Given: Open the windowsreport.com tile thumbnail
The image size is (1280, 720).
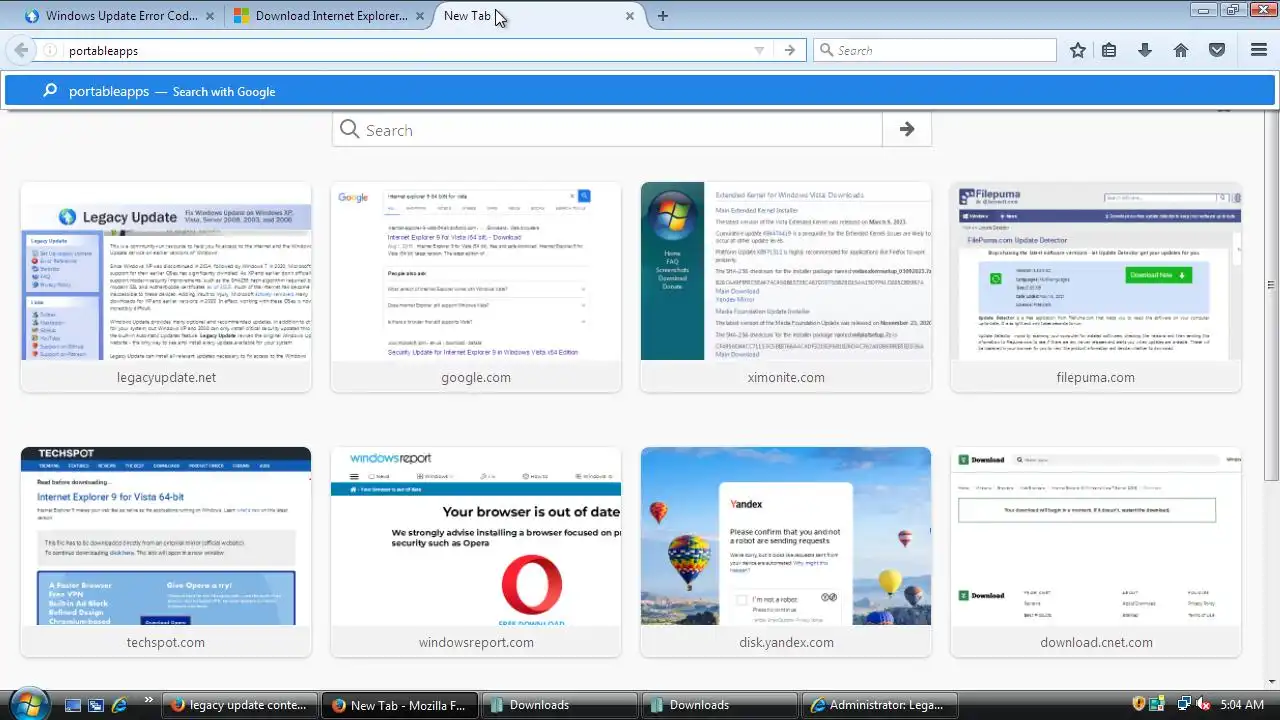Looking at the screenshot, I should [x=476, y=536].
